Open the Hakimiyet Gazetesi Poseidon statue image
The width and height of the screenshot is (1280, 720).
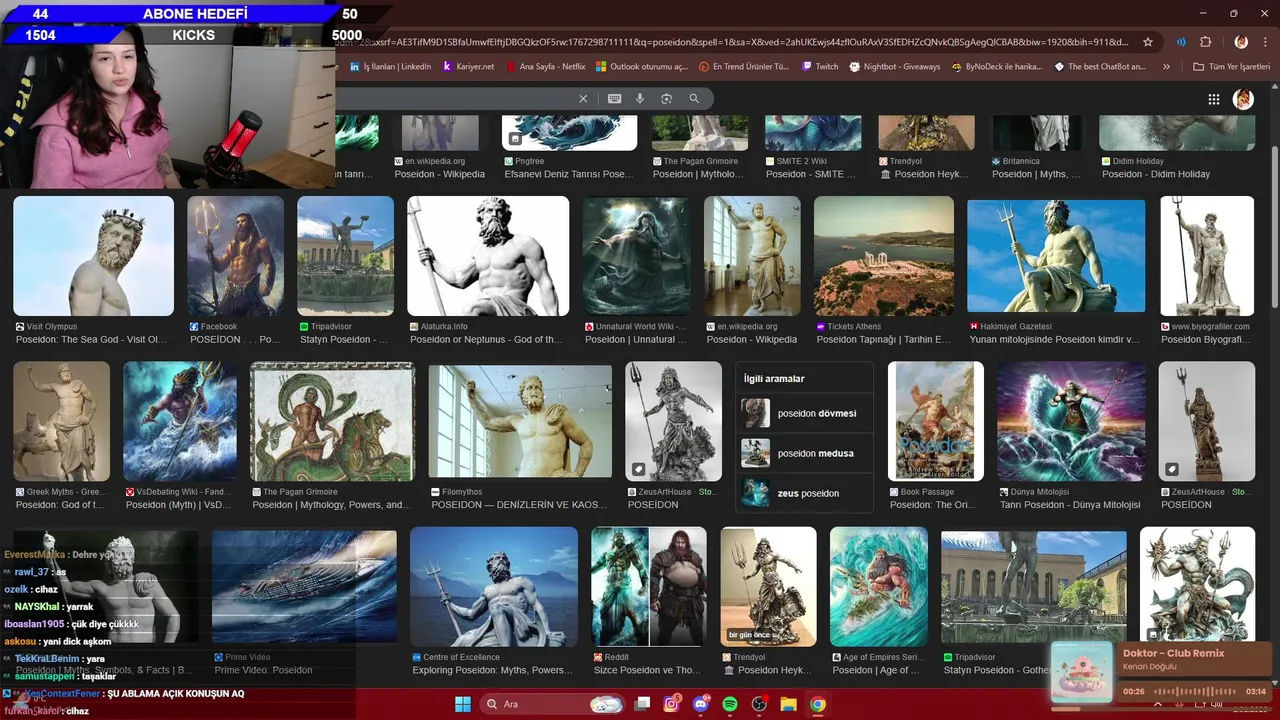tap(1056, 256)
